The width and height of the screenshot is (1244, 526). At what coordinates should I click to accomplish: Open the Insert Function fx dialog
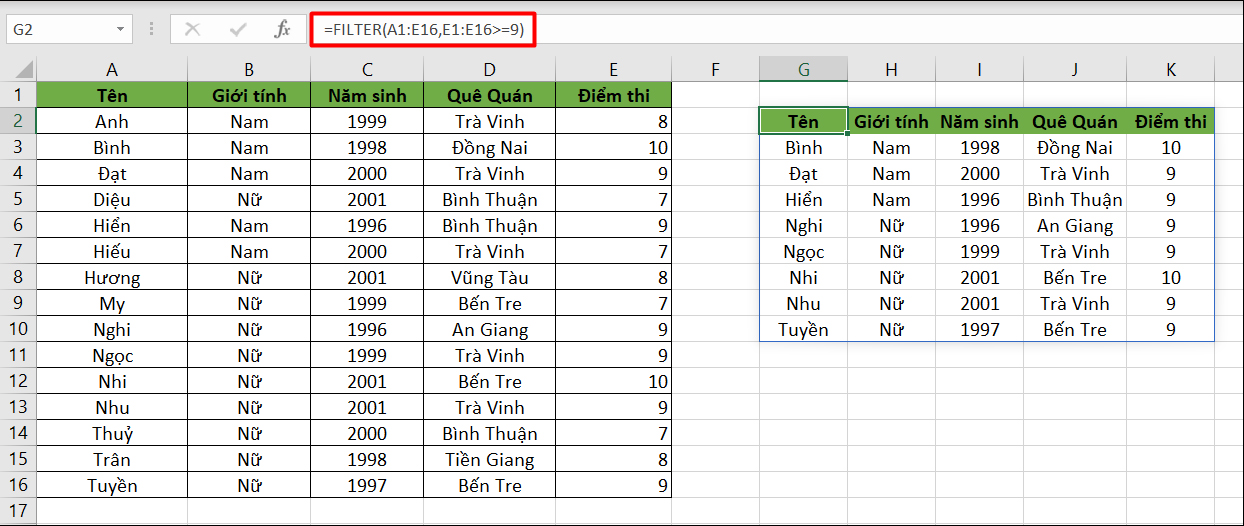point(283,30)
